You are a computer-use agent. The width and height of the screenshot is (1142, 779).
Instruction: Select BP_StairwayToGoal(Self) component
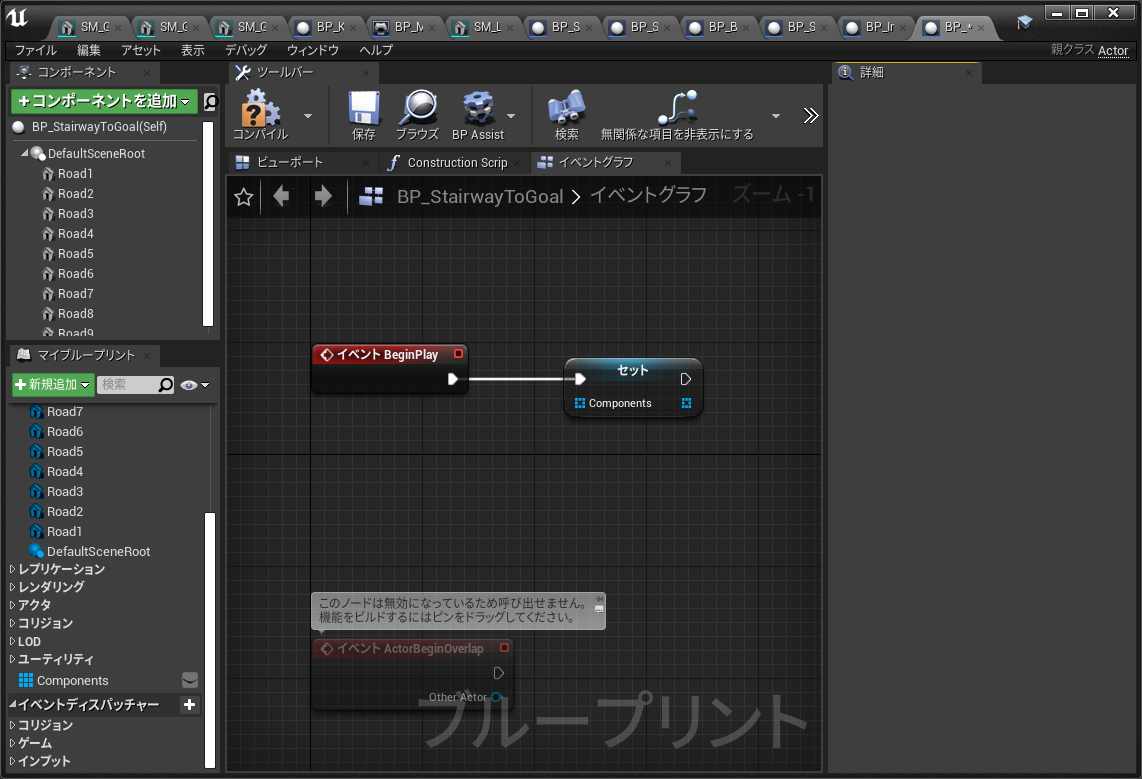click(x=99, y=127)
